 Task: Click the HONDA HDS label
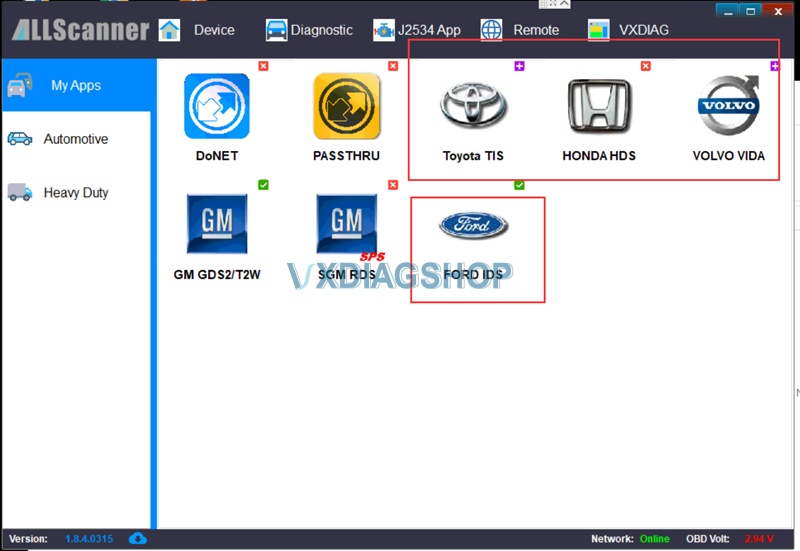coord(599,156)
